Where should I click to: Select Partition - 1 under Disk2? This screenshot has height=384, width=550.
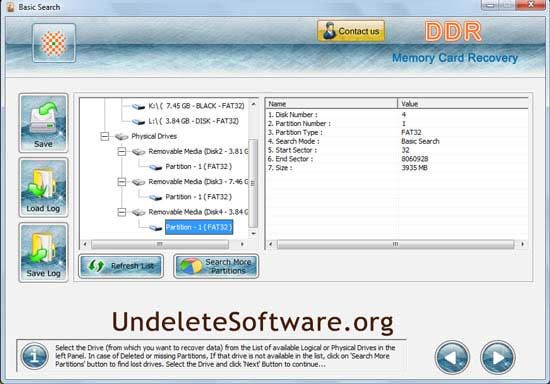[199, 167]
